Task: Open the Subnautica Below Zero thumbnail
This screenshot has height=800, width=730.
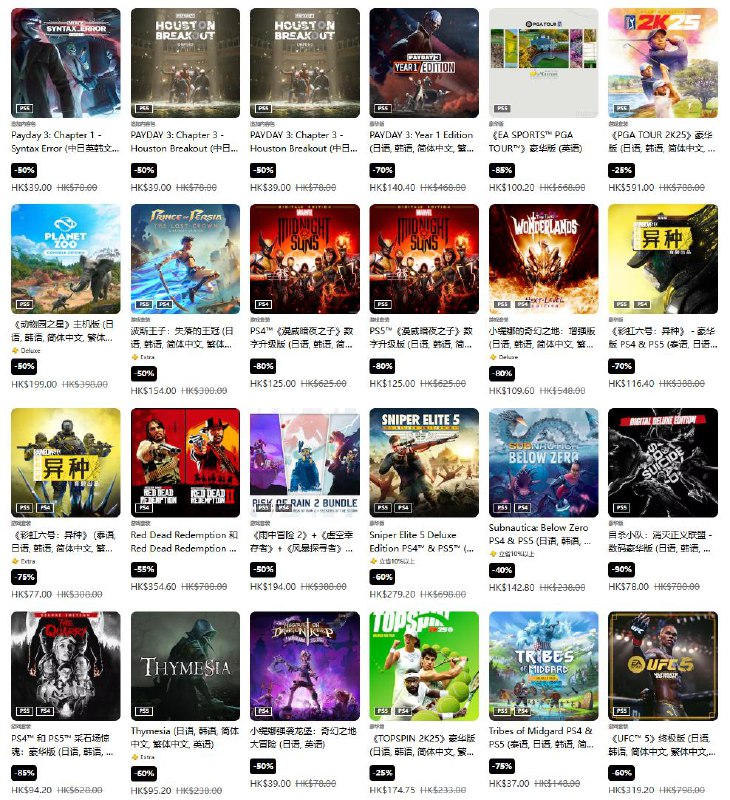Action: point(543,463)
